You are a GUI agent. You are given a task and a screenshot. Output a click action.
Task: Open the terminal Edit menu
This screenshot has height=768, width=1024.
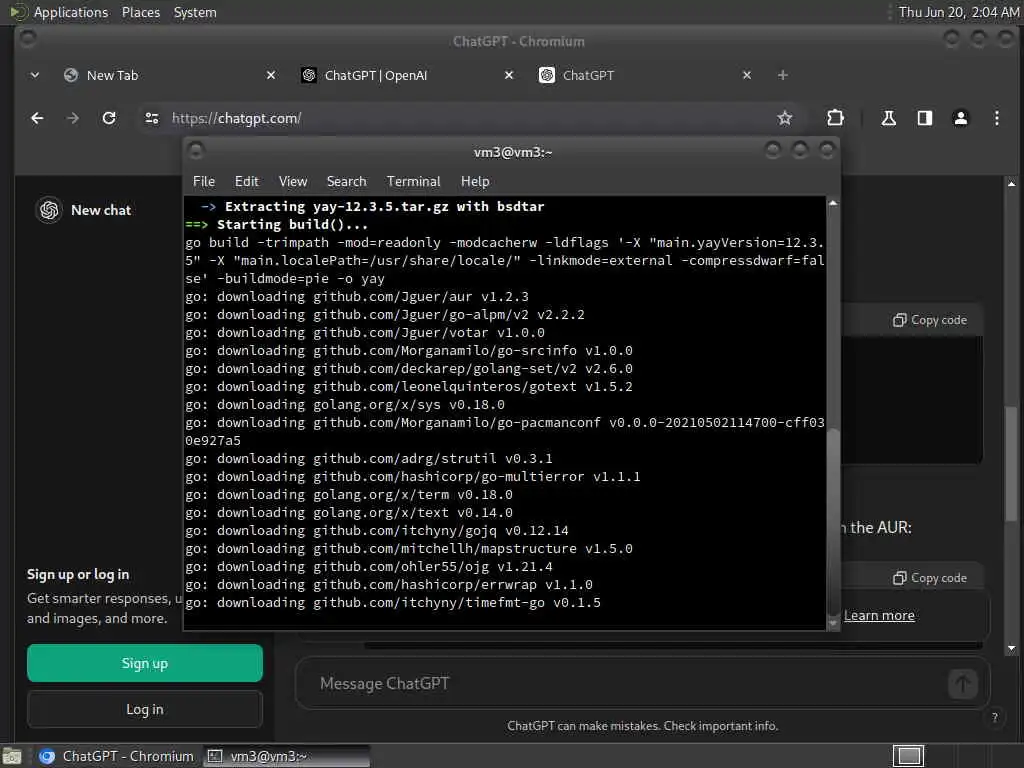pos(247,182)
